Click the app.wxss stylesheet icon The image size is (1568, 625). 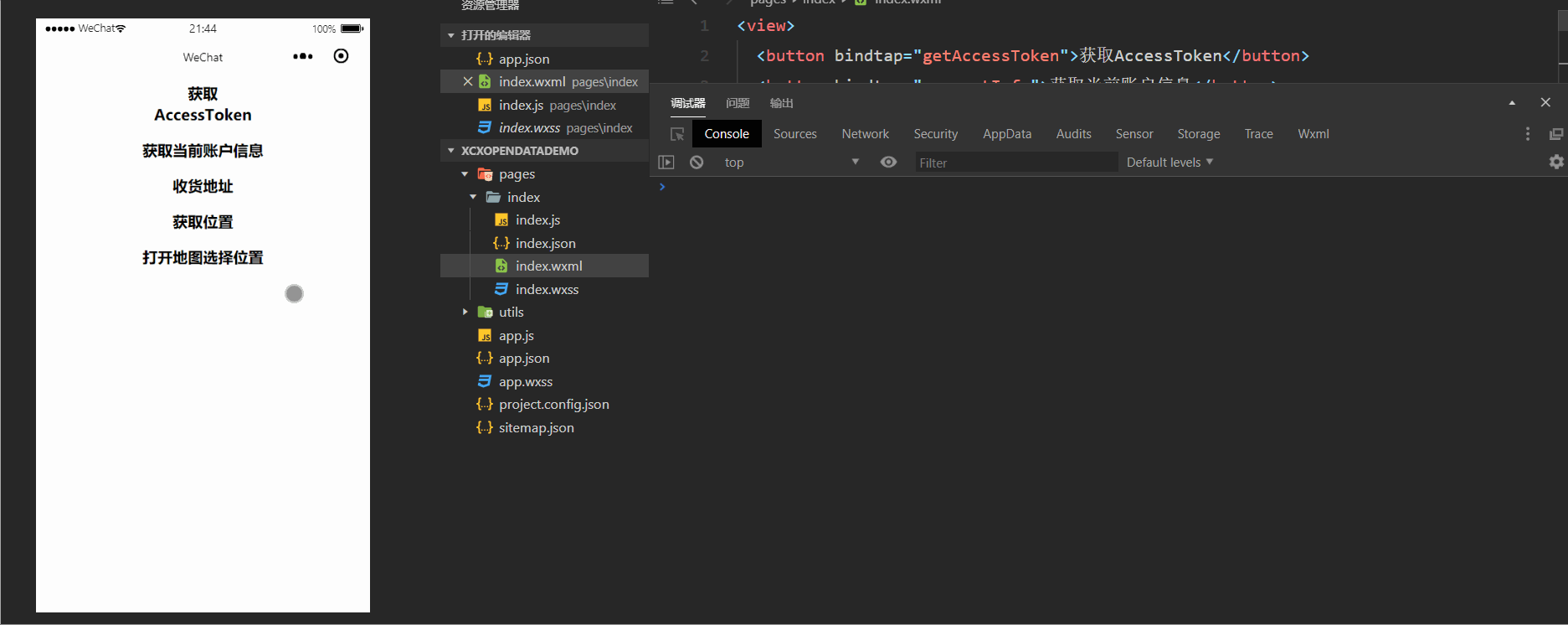coord(485,381)
